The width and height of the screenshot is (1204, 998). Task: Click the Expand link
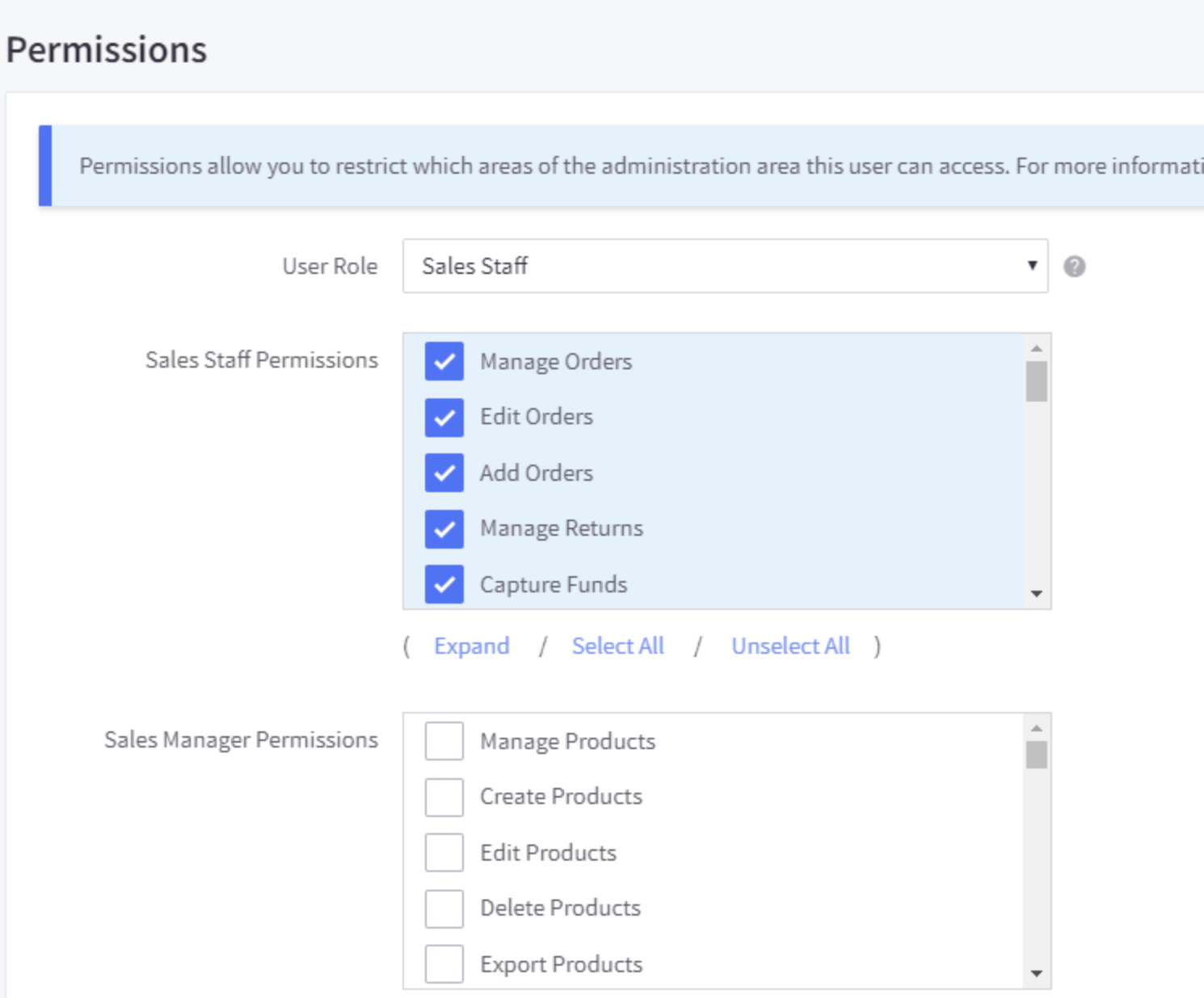pyautogui.click(x=471, y=646)
